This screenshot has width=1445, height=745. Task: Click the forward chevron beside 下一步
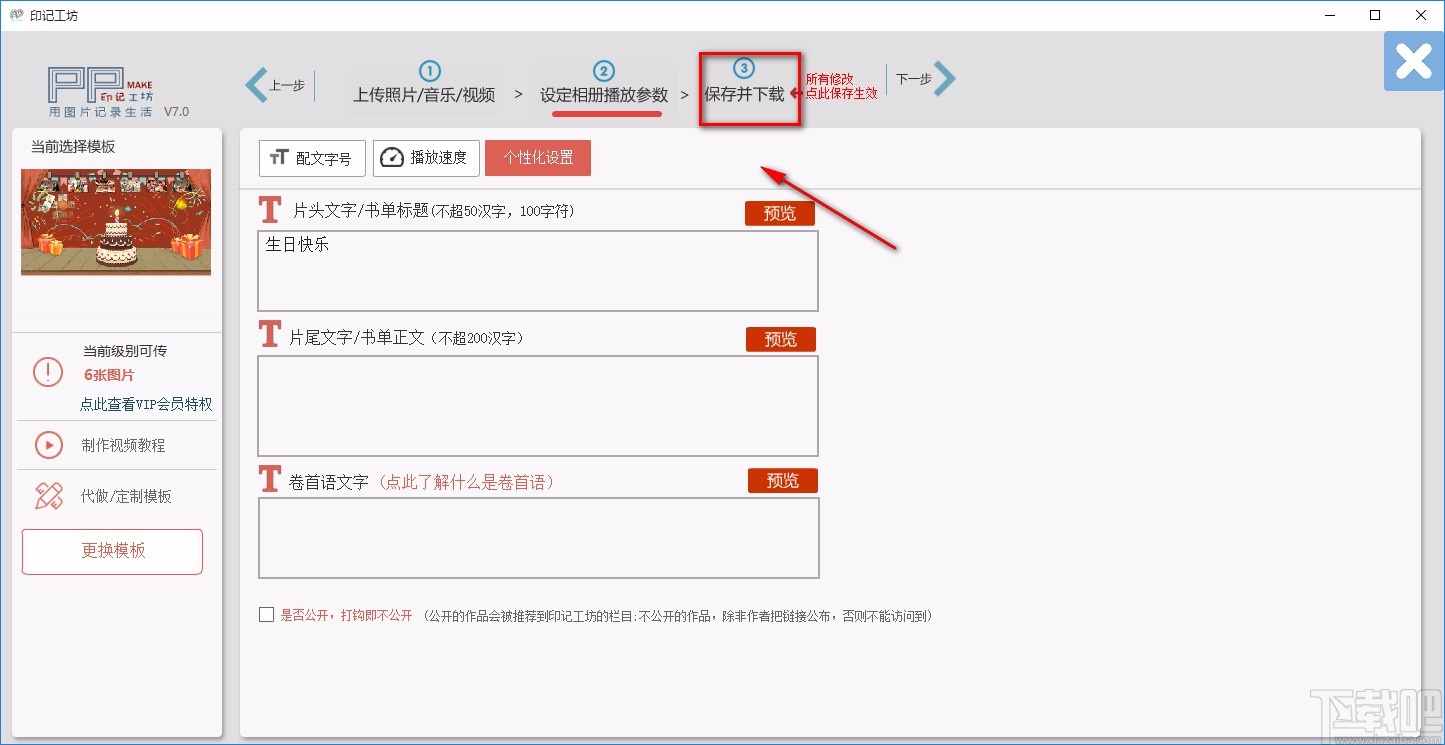click(945, 79)
